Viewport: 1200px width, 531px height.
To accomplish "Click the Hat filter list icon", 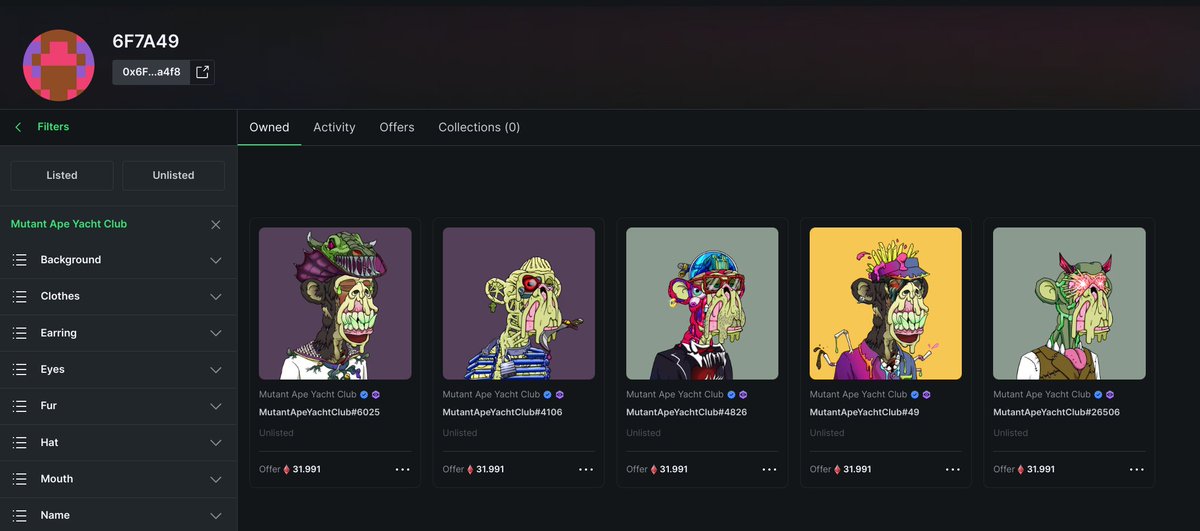I will click(19, 442).
